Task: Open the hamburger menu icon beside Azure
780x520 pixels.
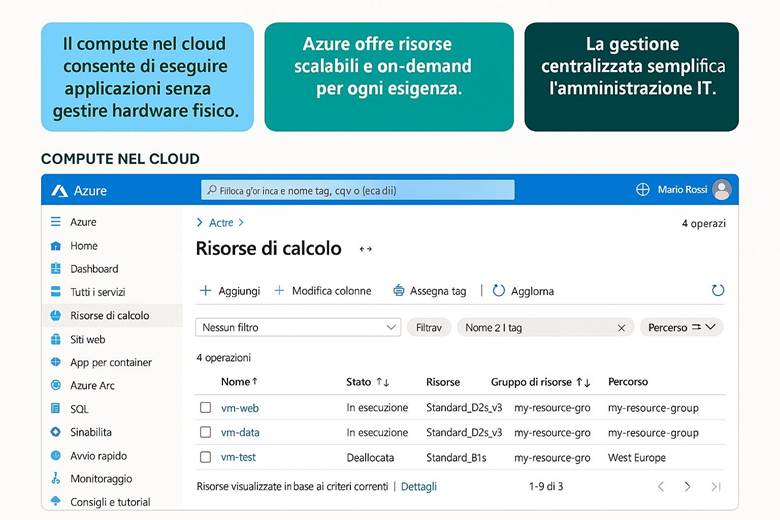Action: tap(56, 221)
